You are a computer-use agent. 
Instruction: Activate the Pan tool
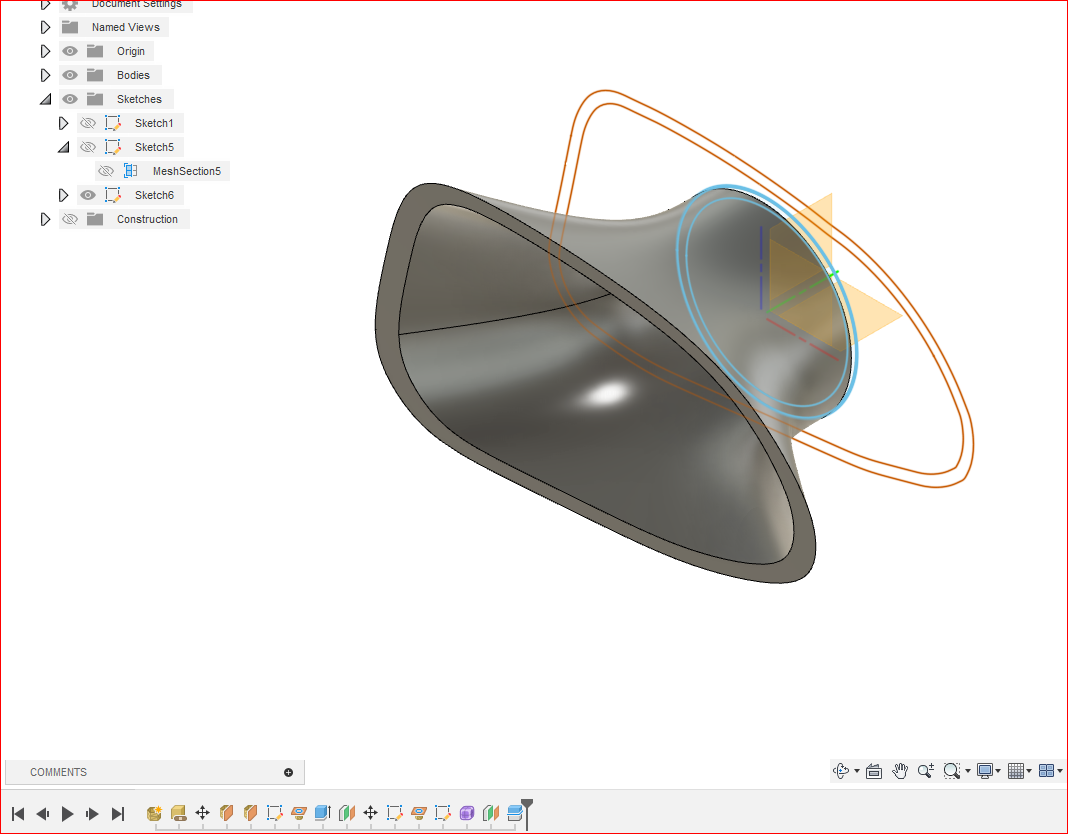[900, 770]
